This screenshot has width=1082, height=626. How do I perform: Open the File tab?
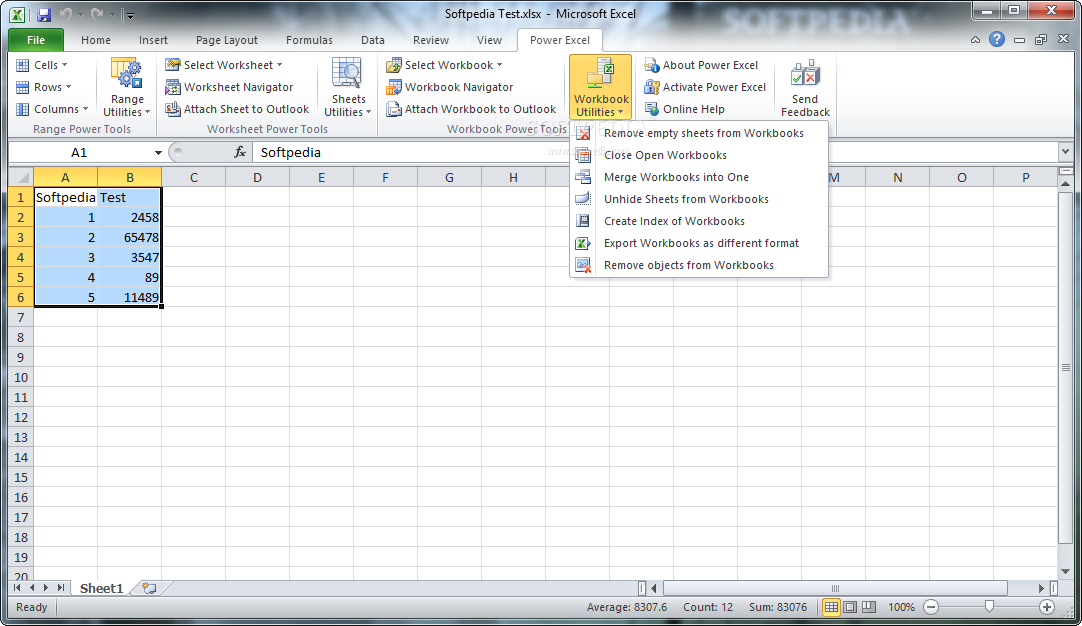click(x=36, y=40)
